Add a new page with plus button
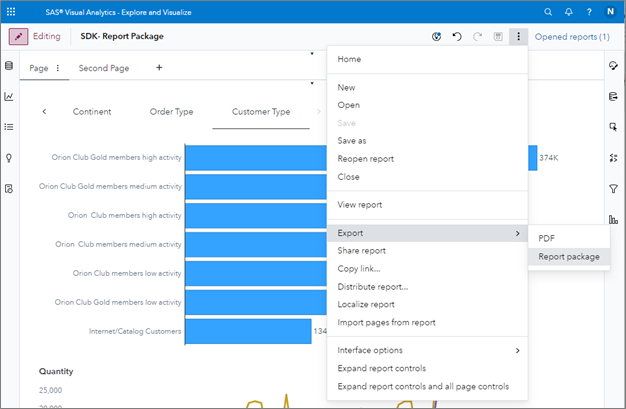The height and width of the screenshot is (409, 626). coord(159,68)
